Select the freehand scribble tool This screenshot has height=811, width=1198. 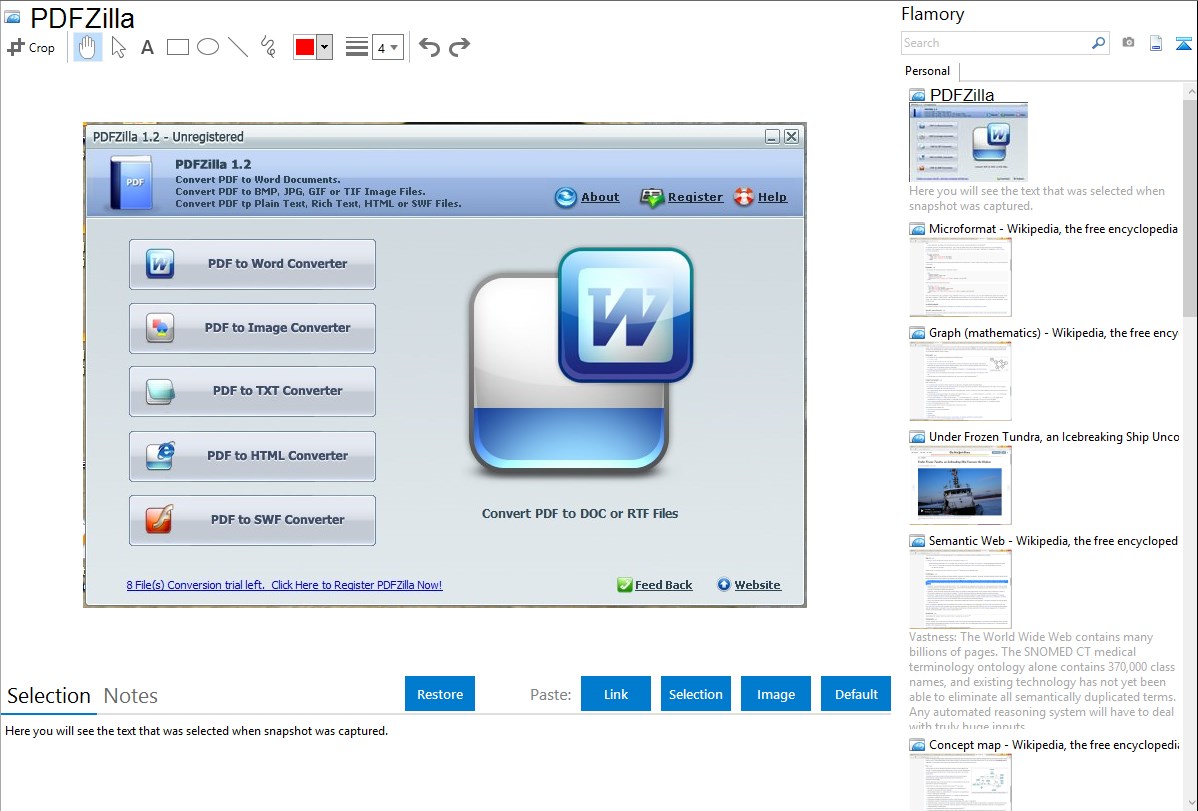[x=268, y=47]
